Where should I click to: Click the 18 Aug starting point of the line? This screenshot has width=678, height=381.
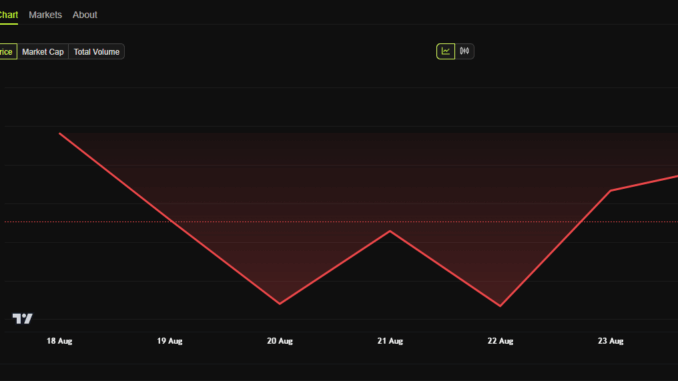click(x=60, y=134)
